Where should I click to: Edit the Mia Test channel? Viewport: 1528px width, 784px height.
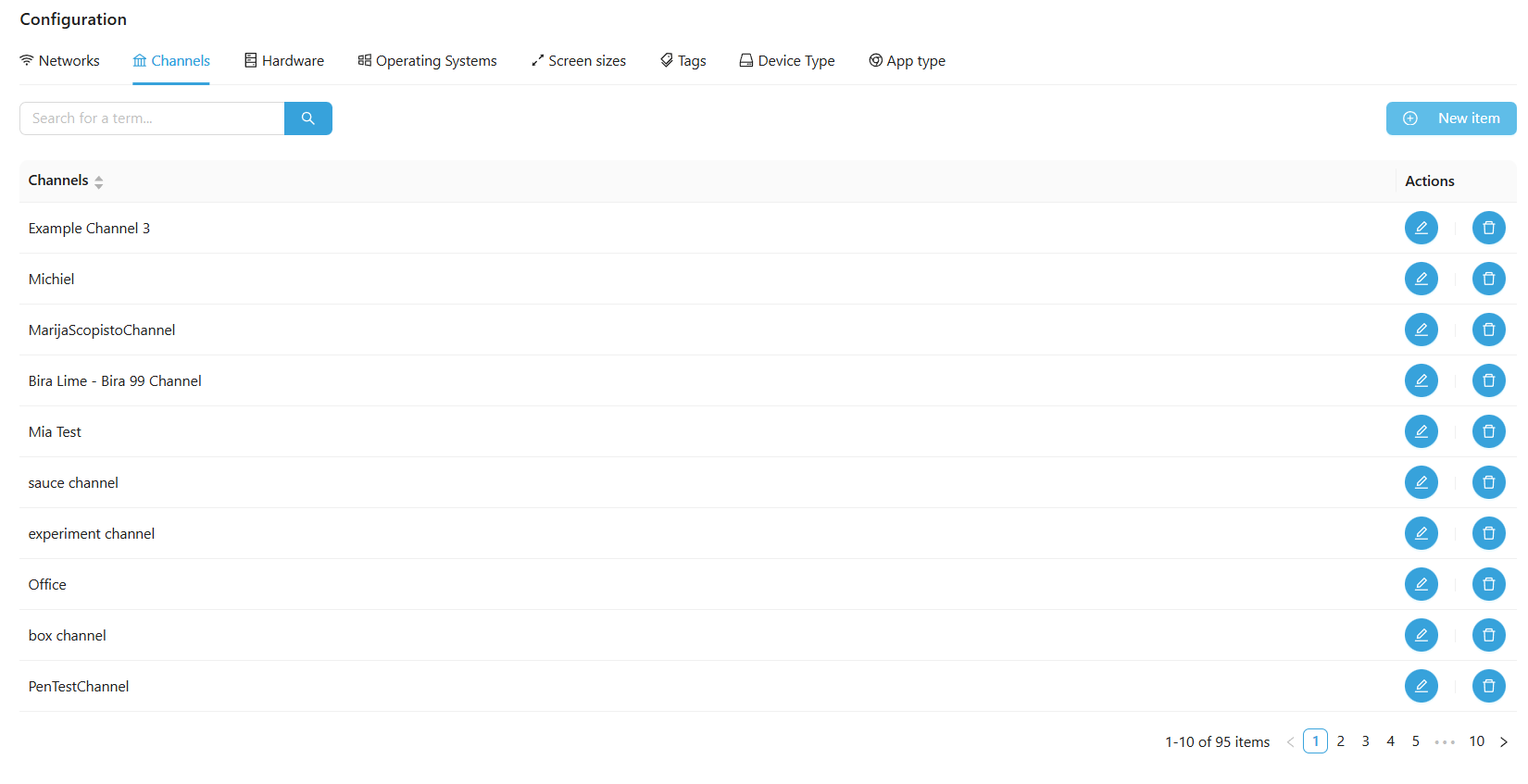point(1421,431)
